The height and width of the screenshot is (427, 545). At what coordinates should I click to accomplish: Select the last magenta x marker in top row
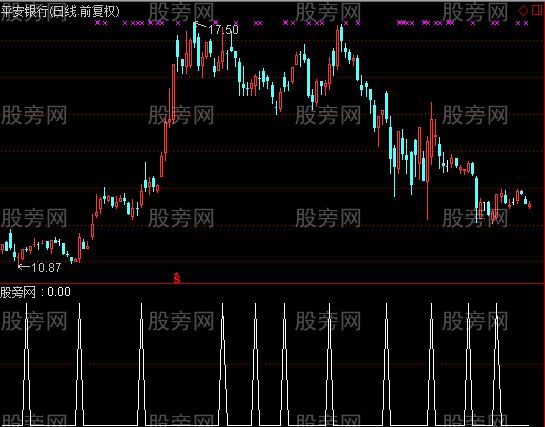[x=526, y=23]
